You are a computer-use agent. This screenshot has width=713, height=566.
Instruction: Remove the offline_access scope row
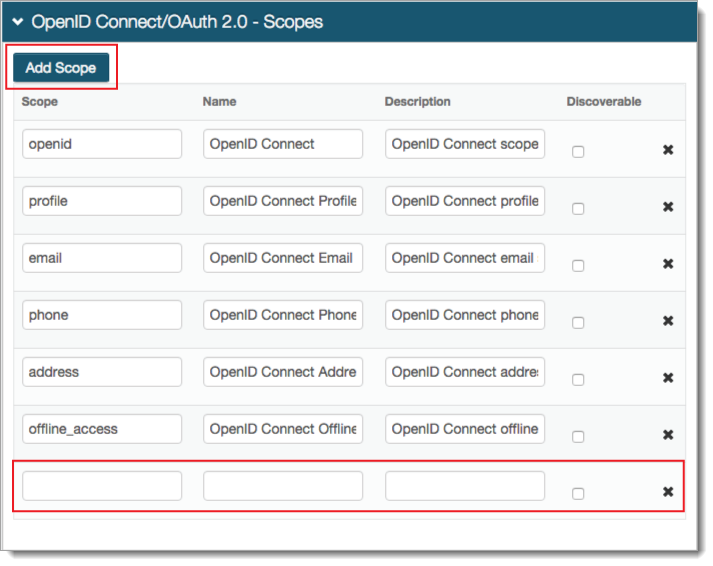coord(668,435)
